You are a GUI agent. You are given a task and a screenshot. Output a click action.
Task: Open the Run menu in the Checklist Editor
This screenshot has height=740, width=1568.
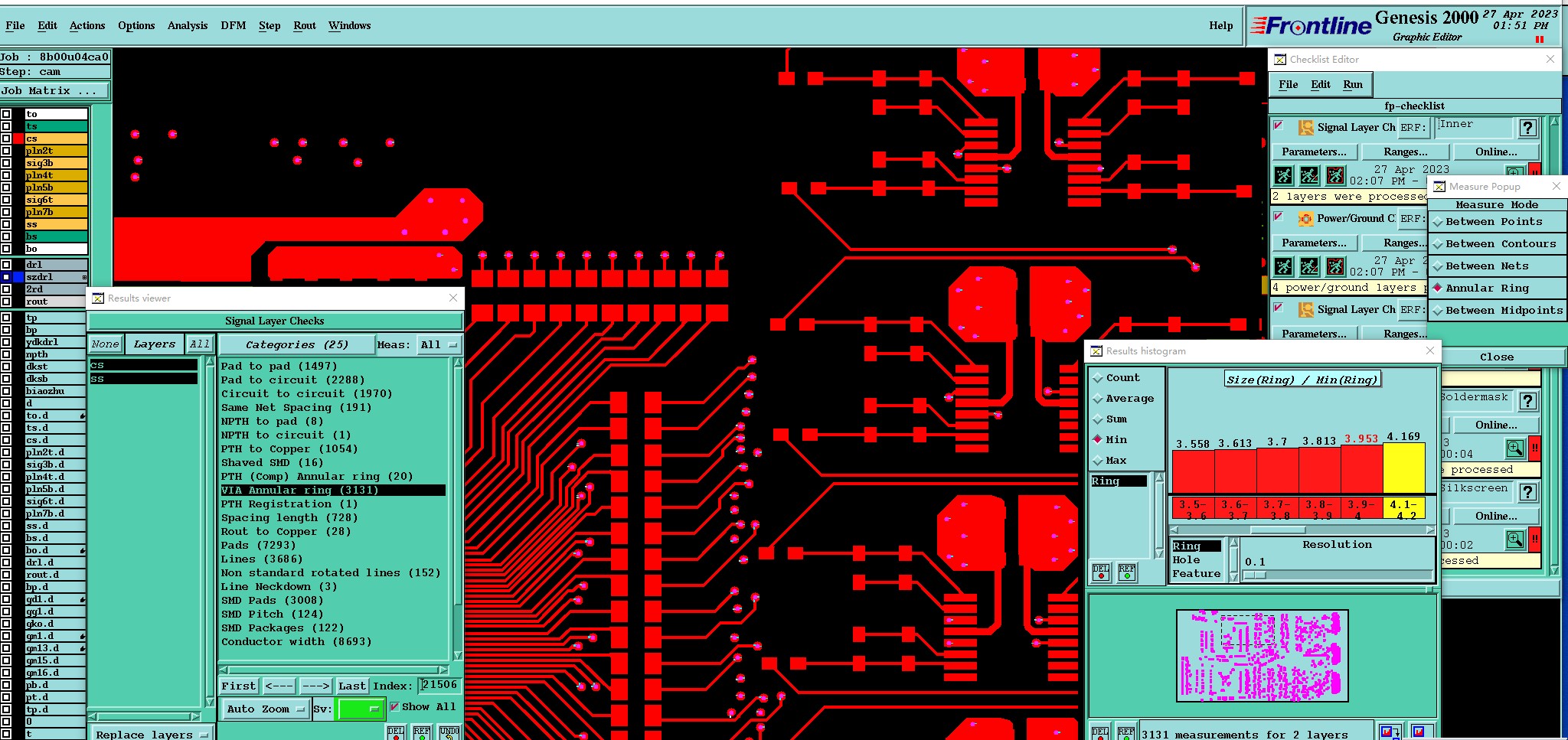pos(1353,84)
